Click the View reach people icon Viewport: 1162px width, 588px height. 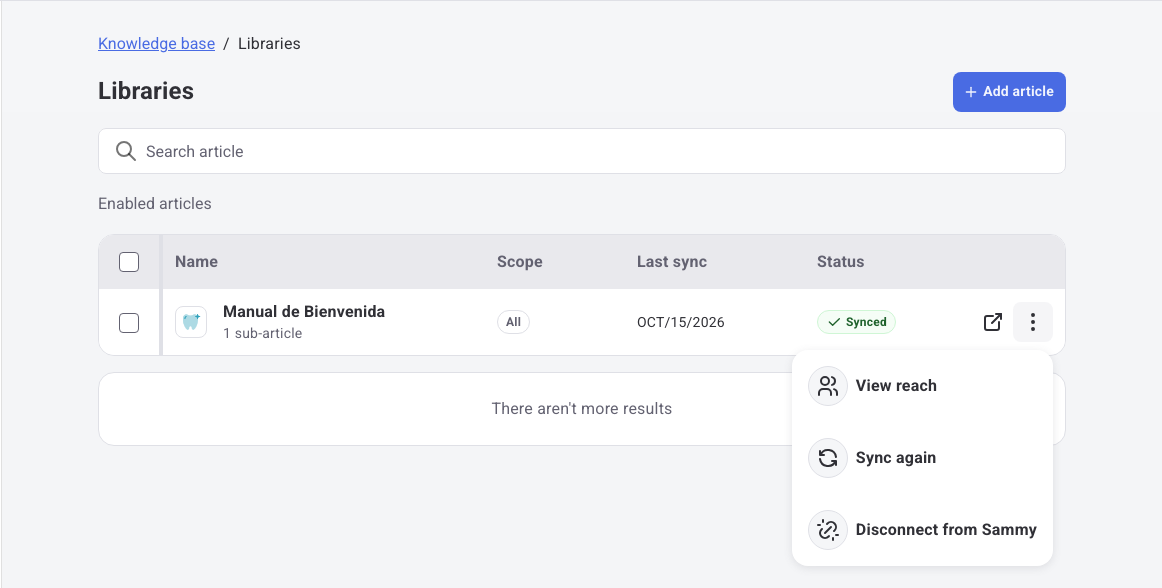click(827, 386)
